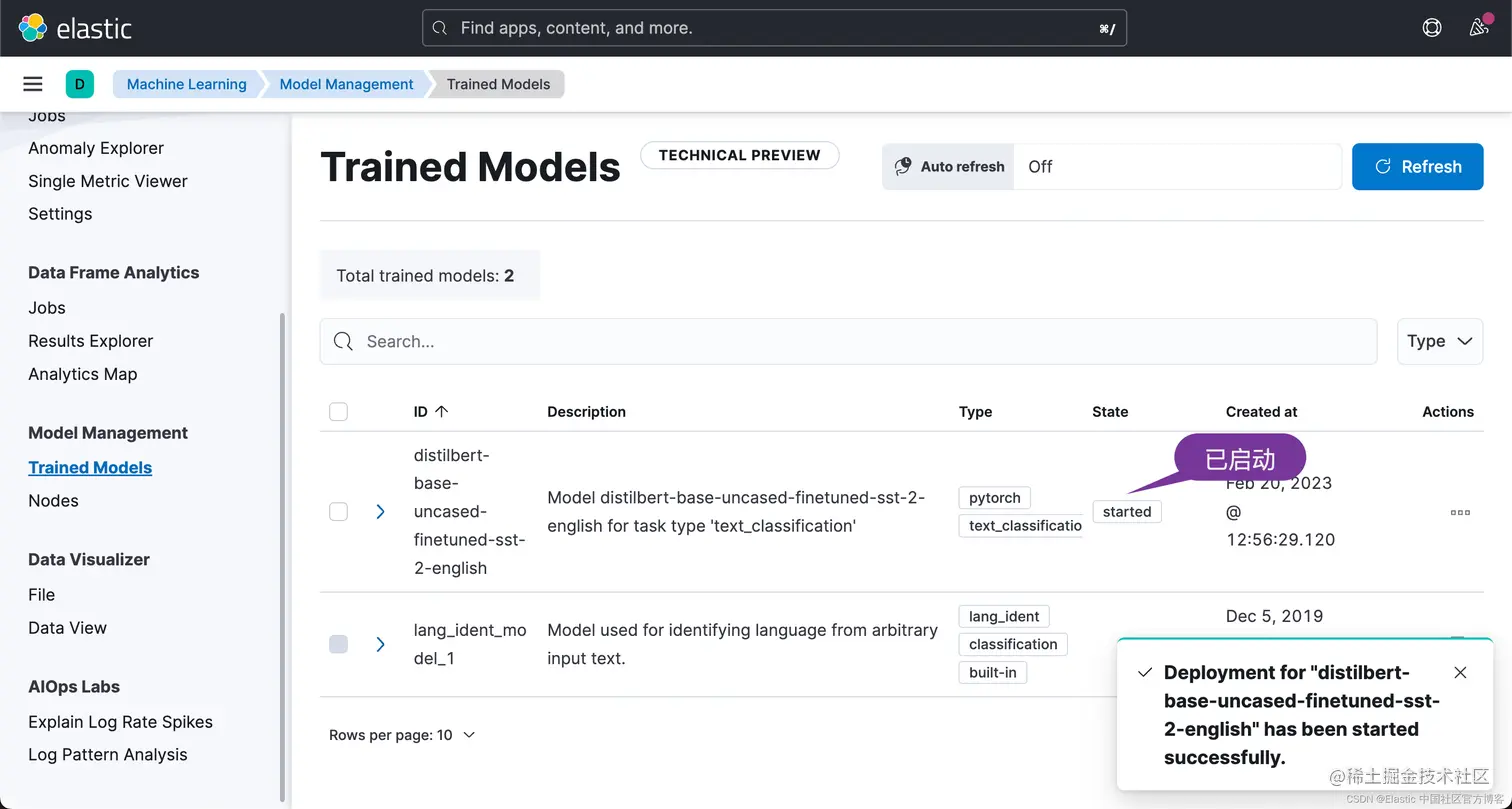
Task: Click the Trained Models breadcrumb
Action: (x=498, y=84)
